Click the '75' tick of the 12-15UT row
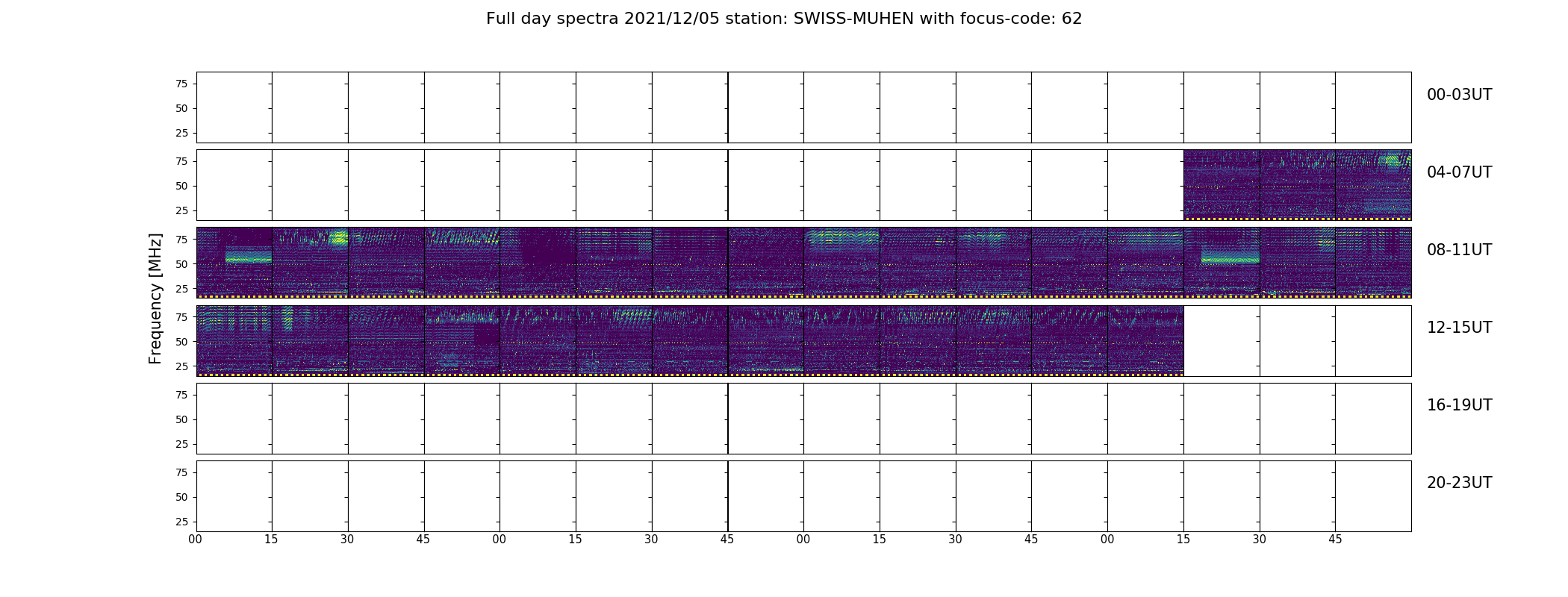Viewport: 1568px width, 597px height. pyautogui.click(x=181, y=316)
